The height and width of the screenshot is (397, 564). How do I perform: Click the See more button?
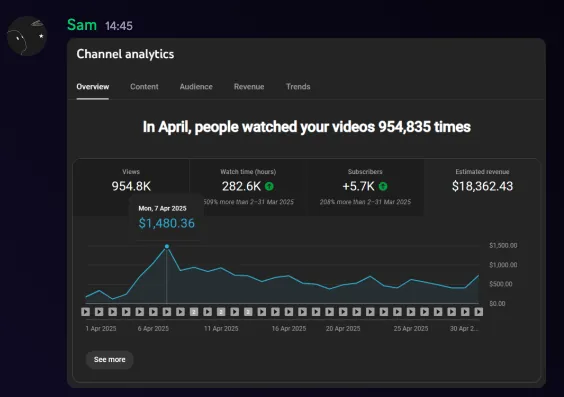point(110,360)
